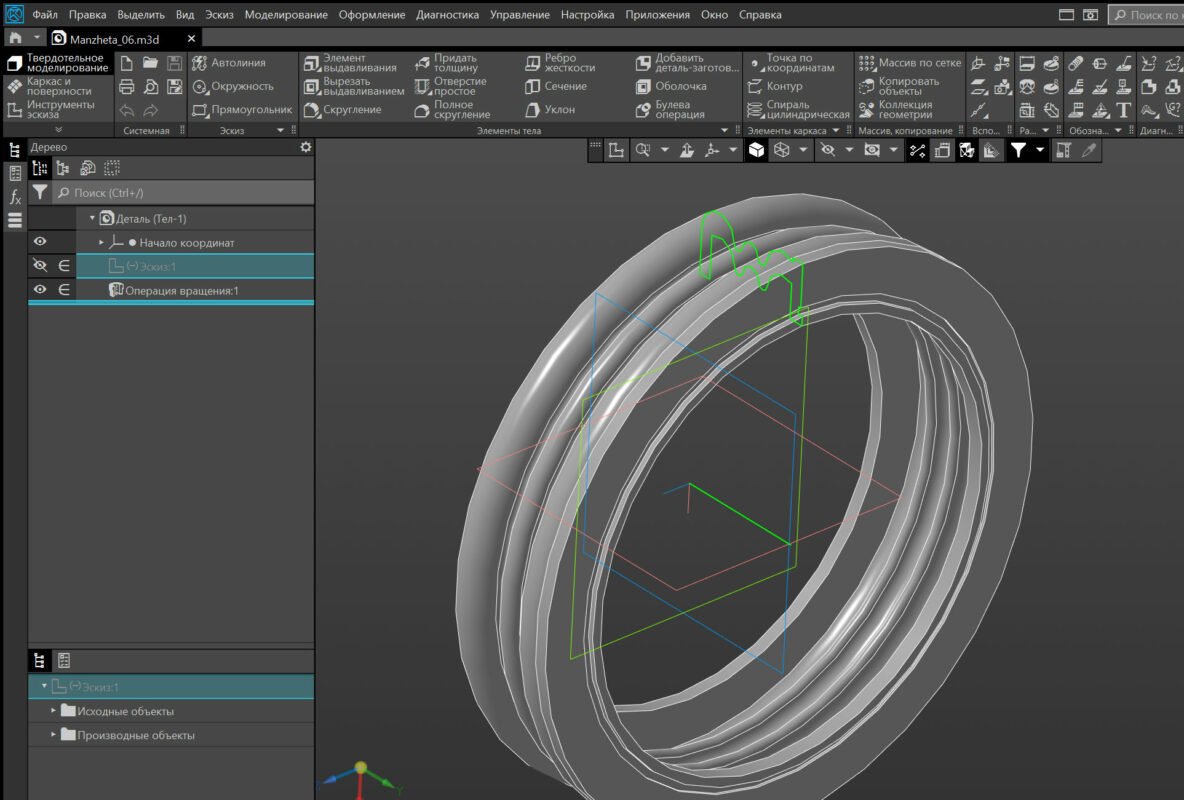The image size is (1184, 800).
Task: Open the Эскиз panel dropdown arrow
Action: pyautogui.click(x=280, y=131)
